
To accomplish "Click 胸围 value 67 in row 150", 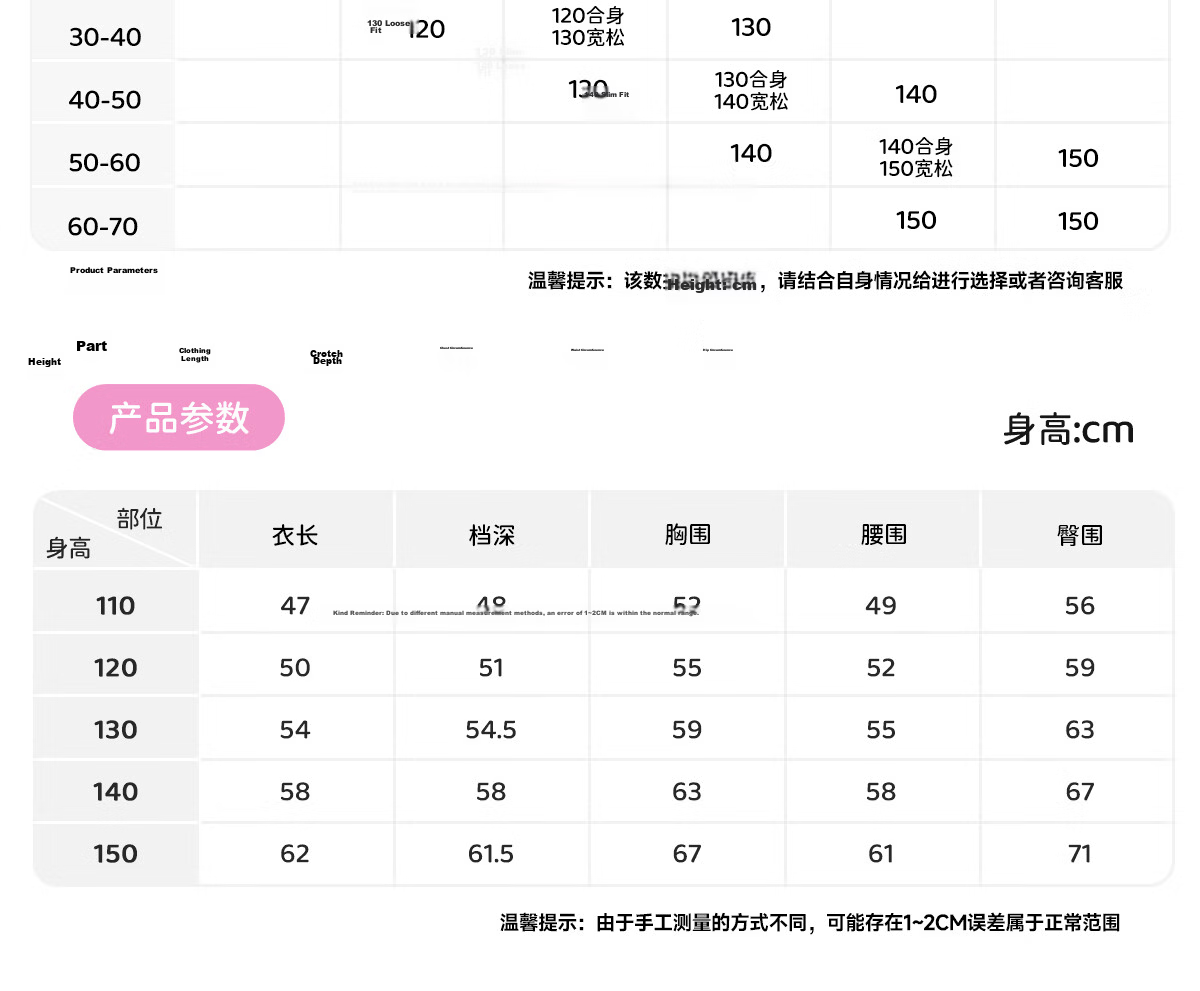I will [x=687, y=854].
